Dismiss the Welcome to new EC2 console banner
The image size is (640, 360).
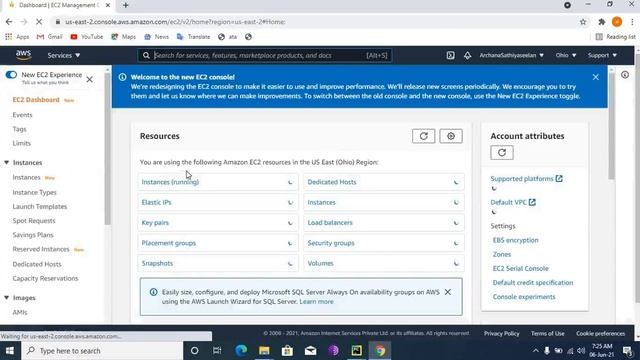pos(596,77)
